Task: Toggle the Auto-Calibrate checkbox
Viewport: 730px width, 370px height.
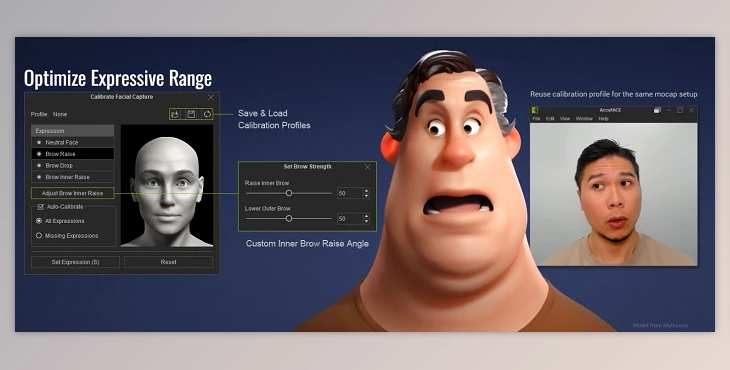Action: pyautogui.click(x=41, y=207)
